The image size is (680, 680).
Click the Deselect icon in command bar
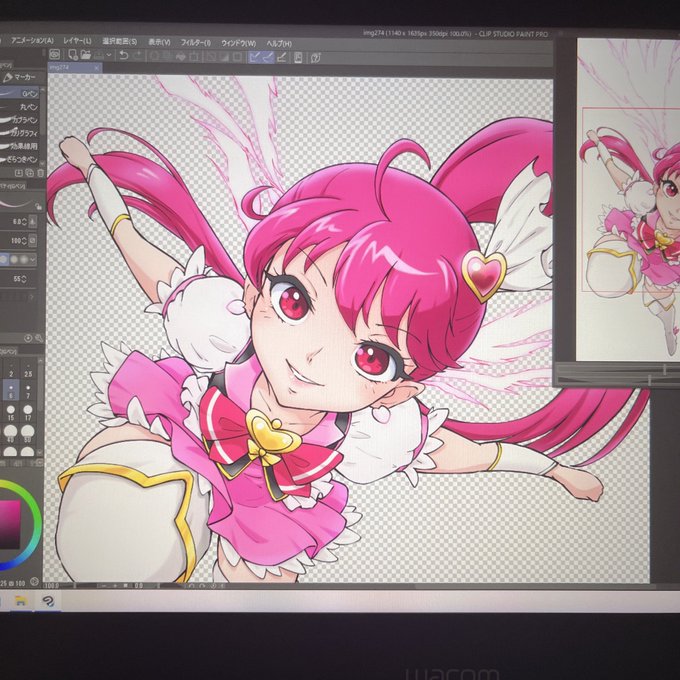(x=211, y=57)
